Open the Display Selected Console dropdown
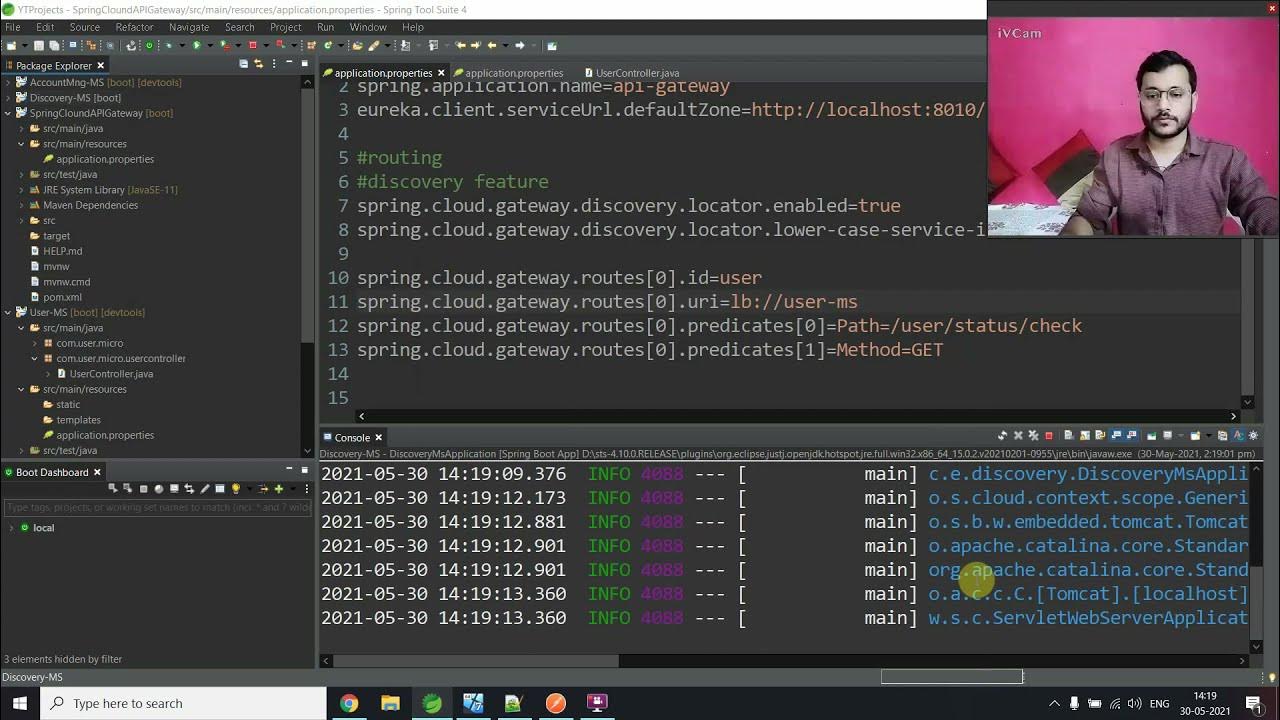Screen dimensions: 1280x720 tap(1181, 436)
